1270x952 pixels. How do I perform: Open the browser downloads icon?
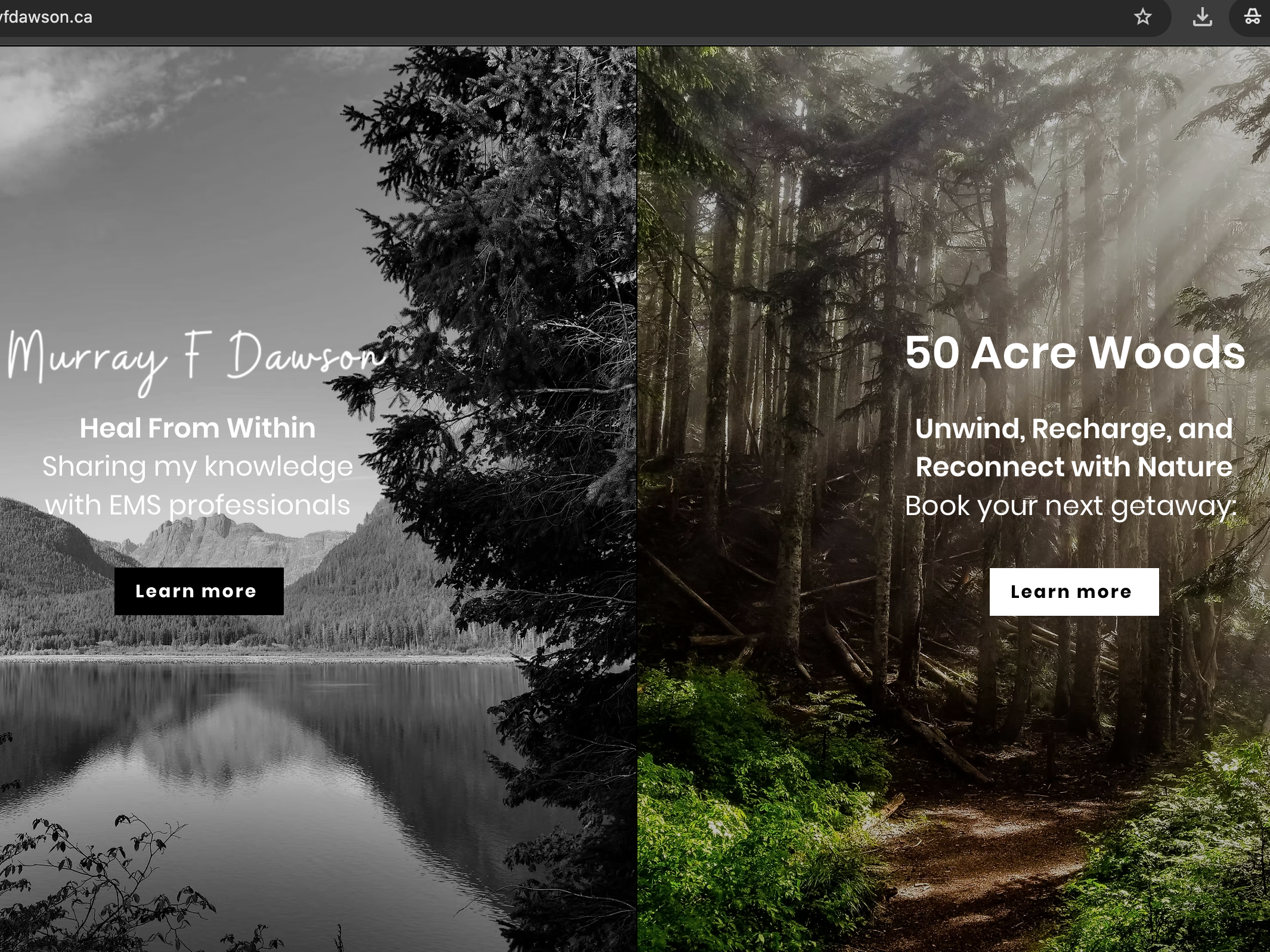tap(1202, 17)
